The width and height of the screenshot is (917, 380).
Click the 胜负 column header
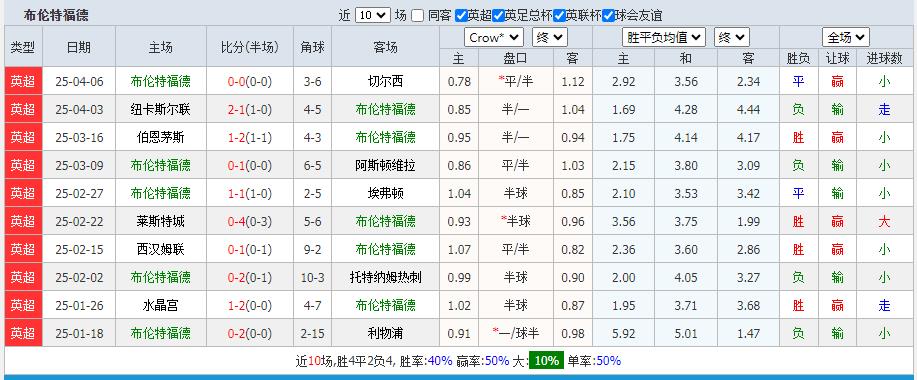(799, 58)
